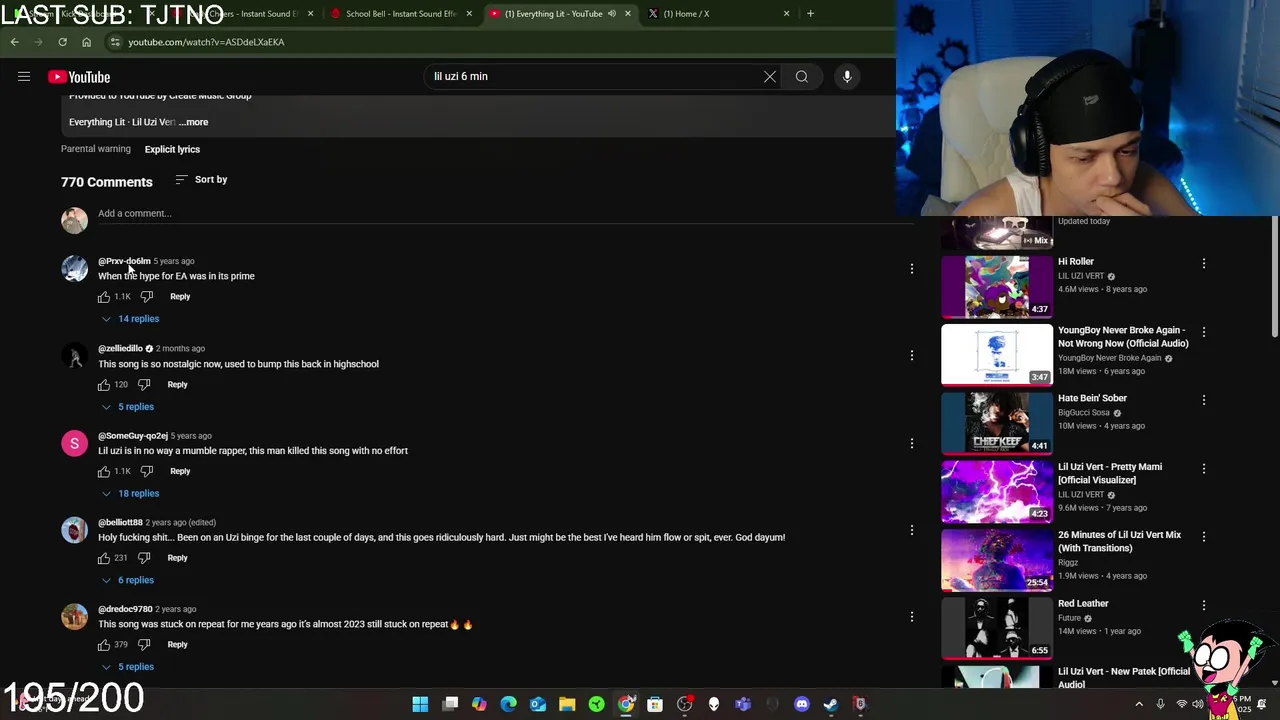Close the School Bell tab
The image size is (1280, 720).
(x=469, y=14)
